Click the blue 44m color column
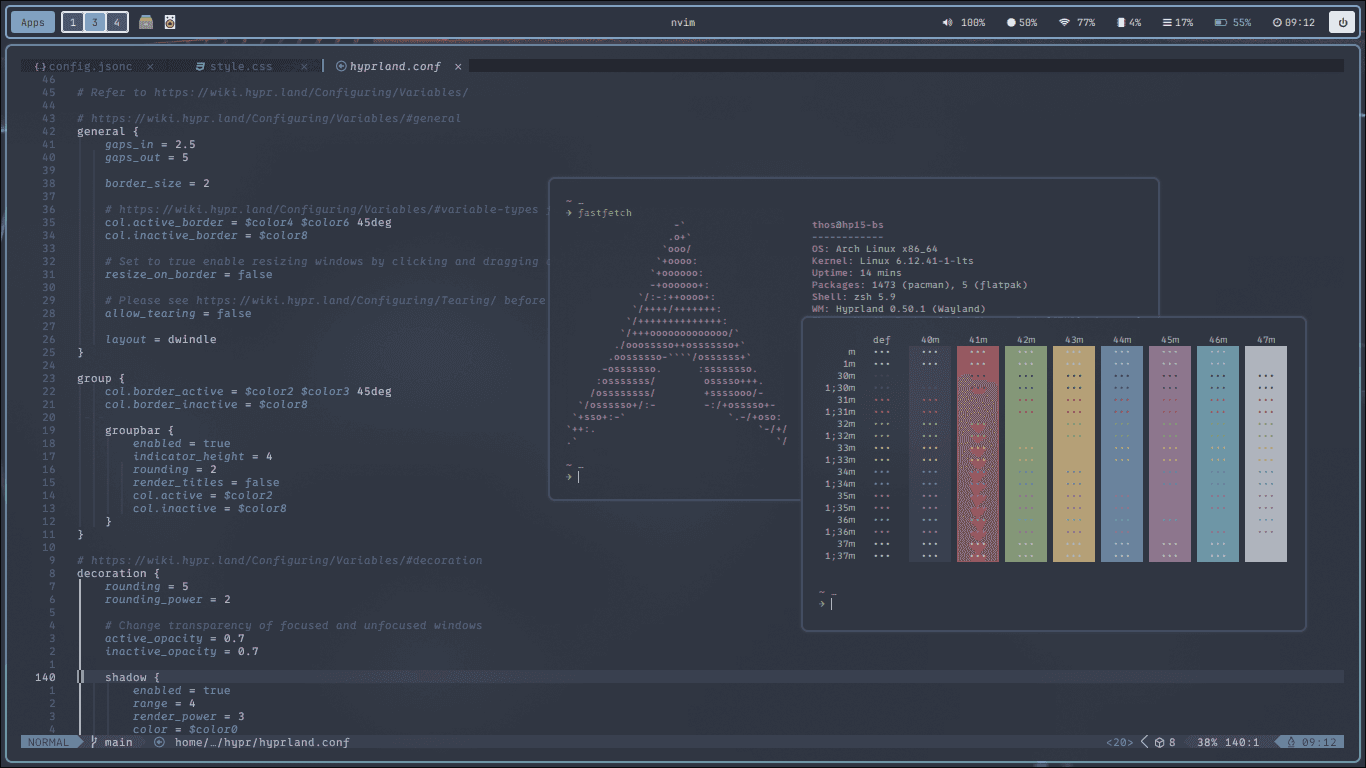The image size is (1366, 768). click(1122, 454)
